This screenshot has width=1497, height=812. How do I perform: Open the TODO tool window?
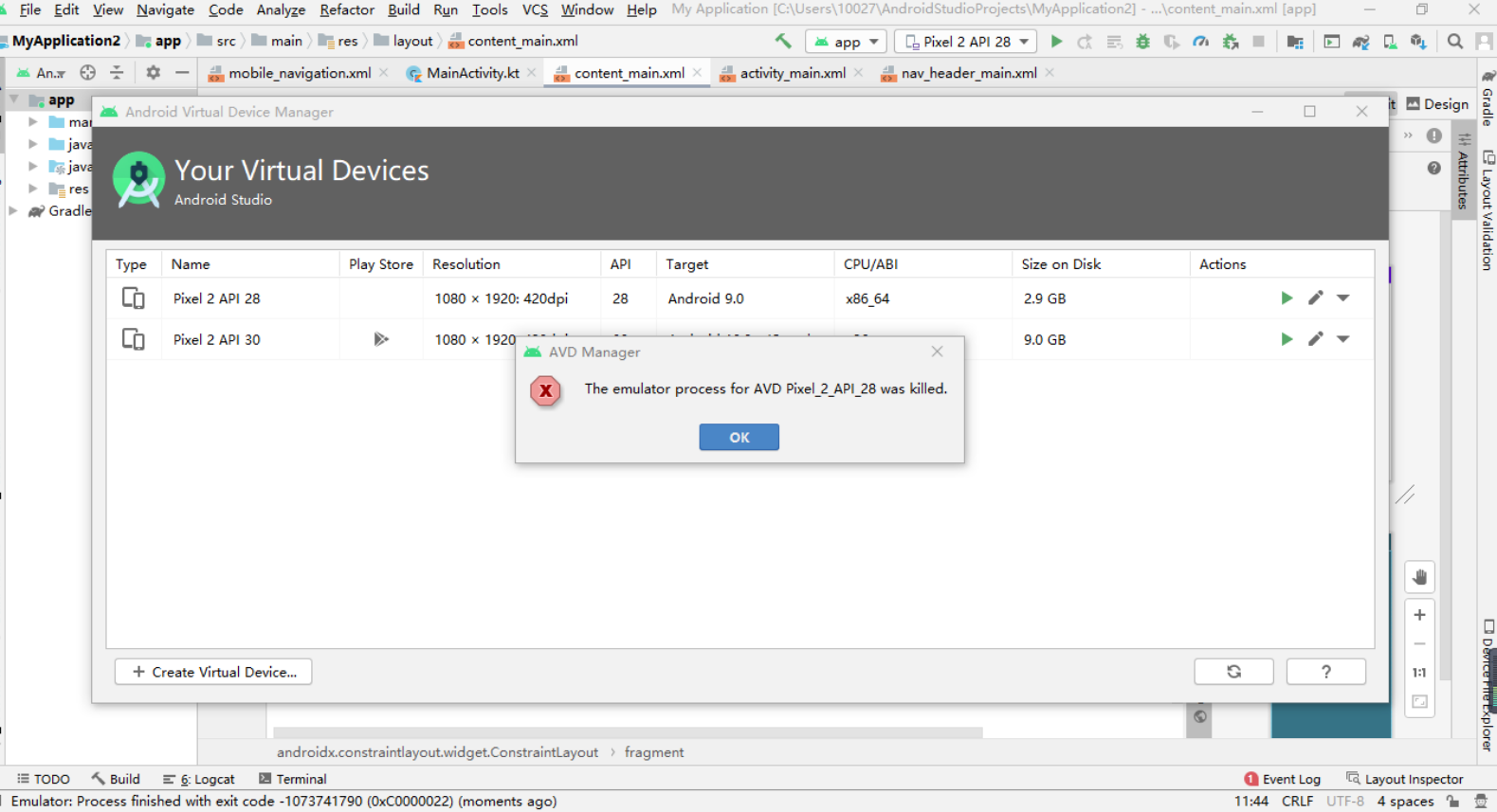tap(44, 779)
